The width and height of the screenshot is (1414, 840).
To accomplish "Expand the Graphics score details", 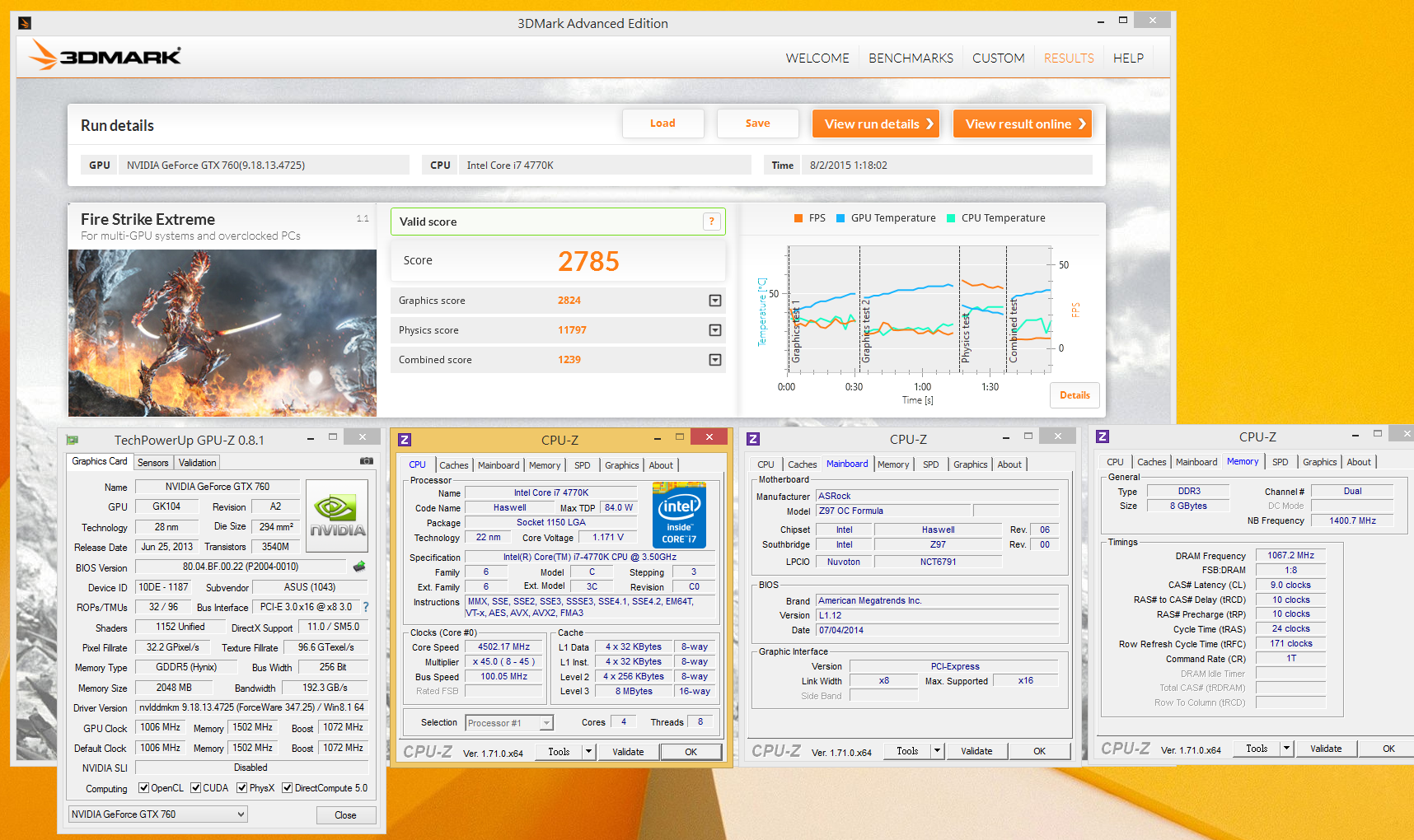I will click(715, 301).
